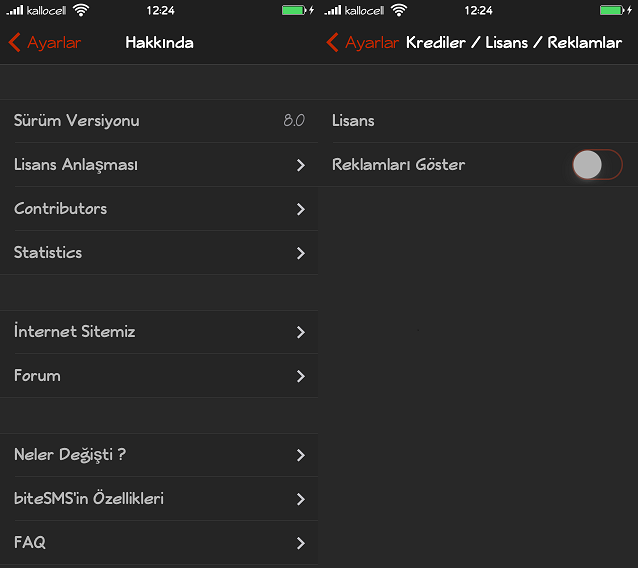Open Neler Değişti ? row

(x=159, y=454)
